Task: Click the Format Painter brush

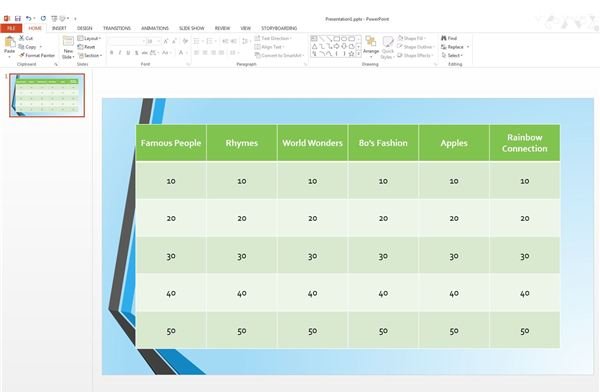Action: point(37,56)
